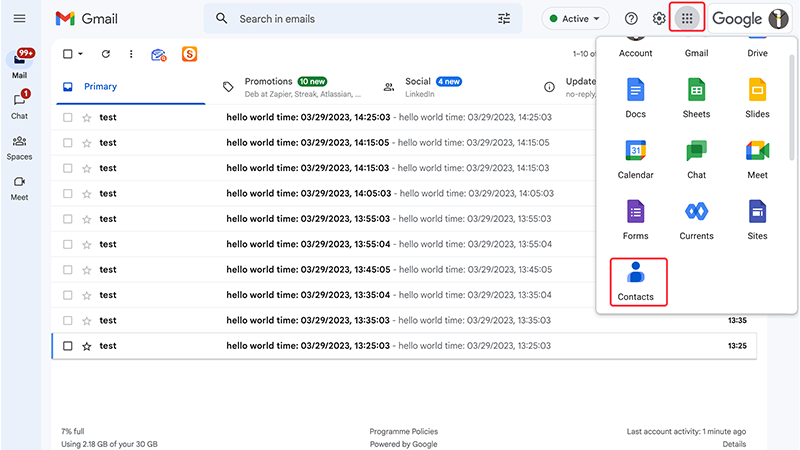Expand the select-all dropdown arrow
The image size is (800, 450).
pyautogui.click(x=81, y=54)
